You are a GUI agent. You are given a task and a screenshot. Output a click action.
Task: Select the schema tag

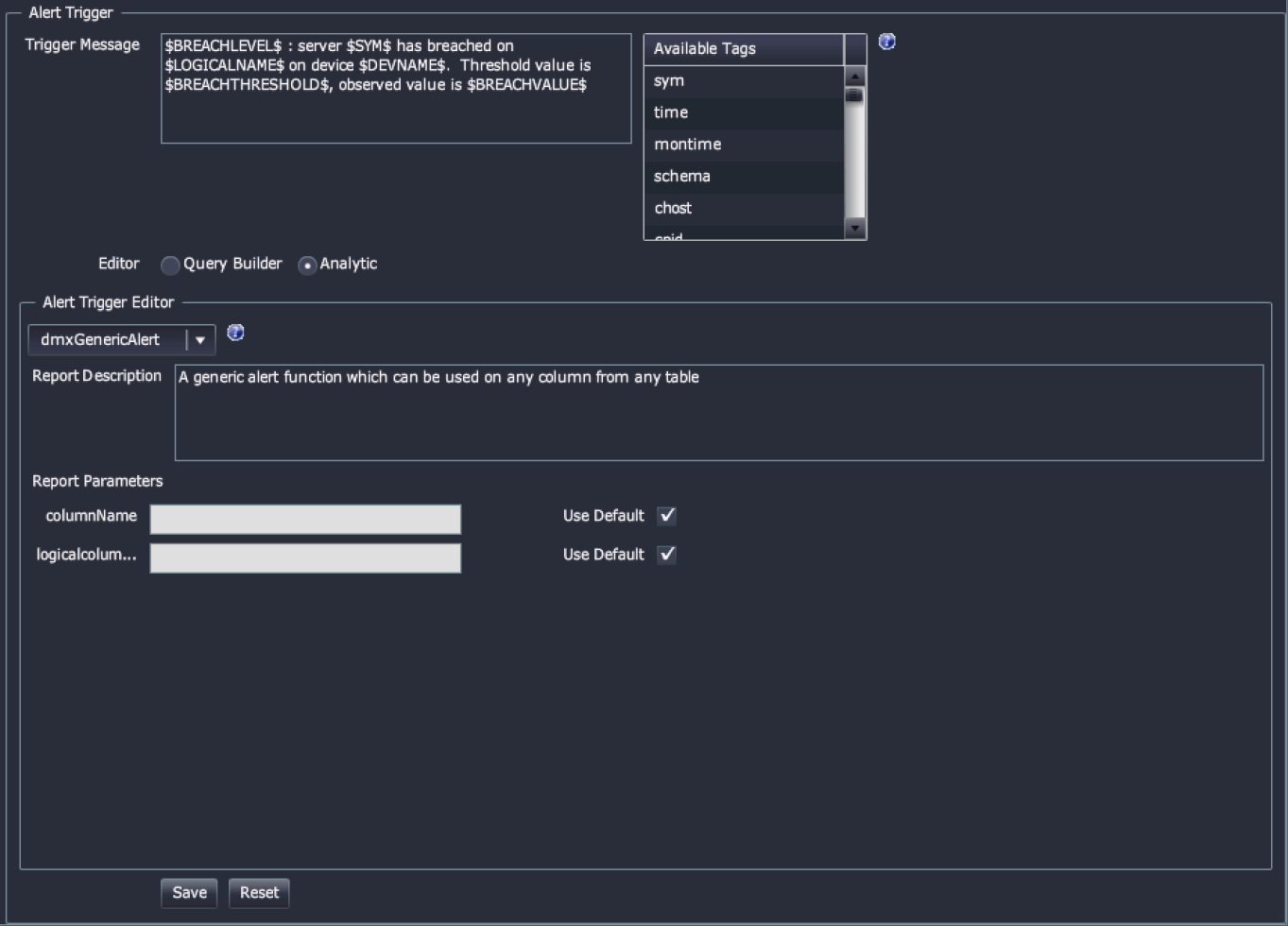coord(744,178)
